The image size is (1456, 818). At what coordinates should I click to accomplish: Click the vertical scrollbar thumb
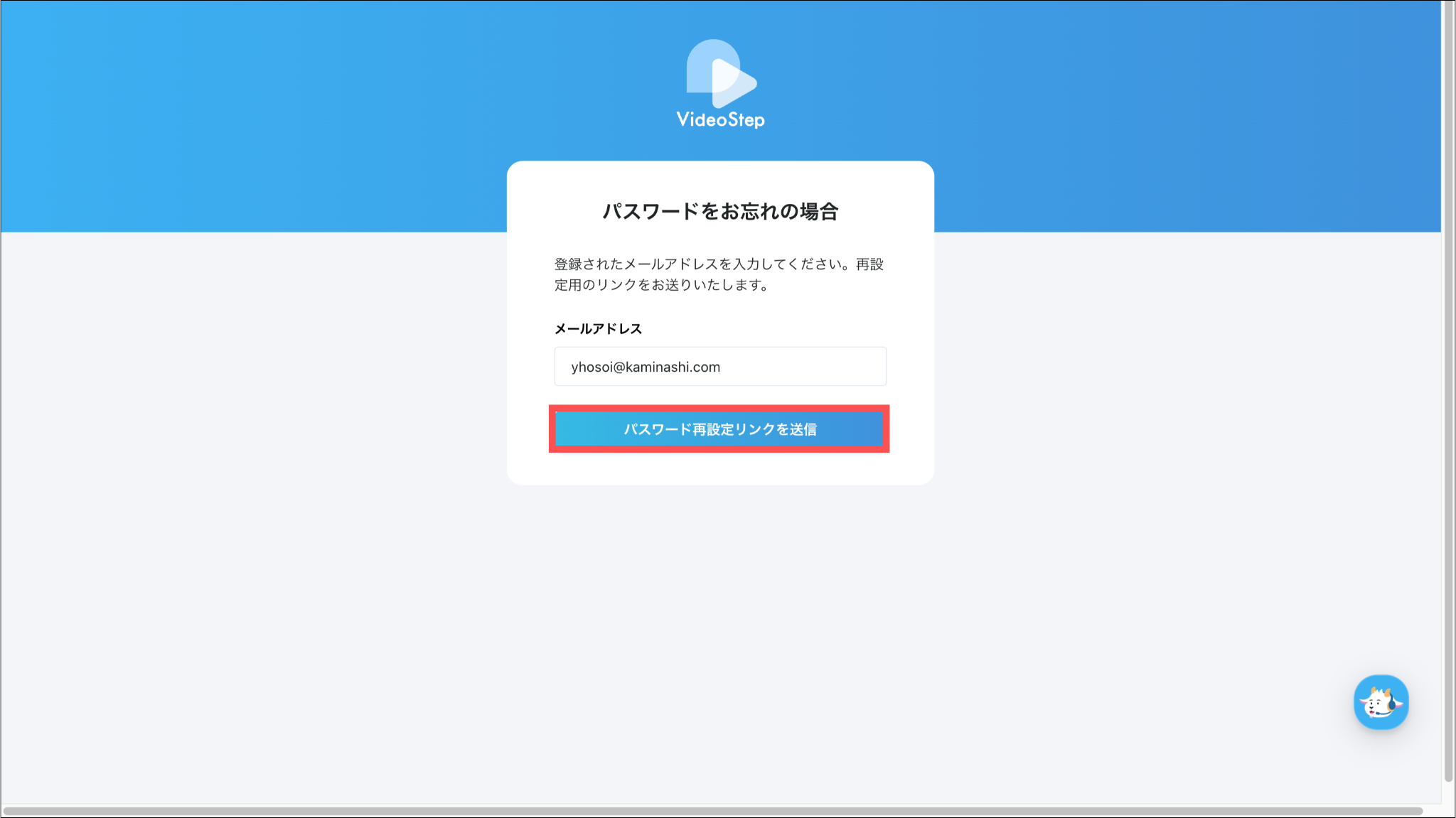point(1448,391)
